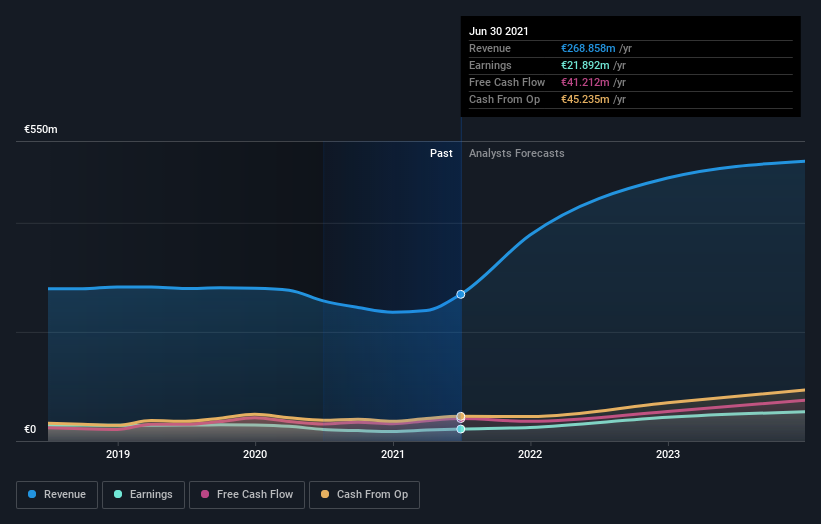
Task: Select the Revenue data point marker on chart
Action: [x=461, y=295]
